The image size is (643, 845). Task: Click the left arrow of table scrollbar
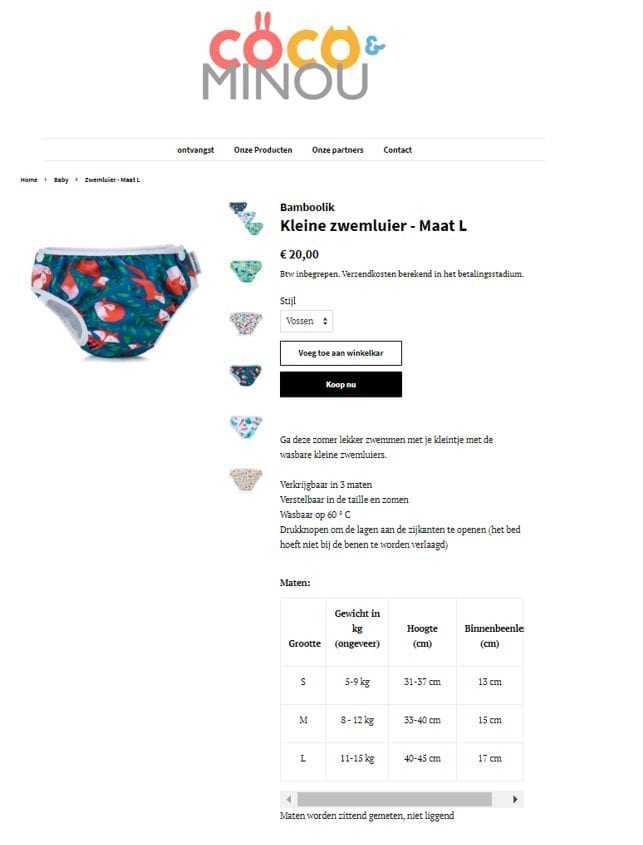pyautogui.click(x=289, y=799)
